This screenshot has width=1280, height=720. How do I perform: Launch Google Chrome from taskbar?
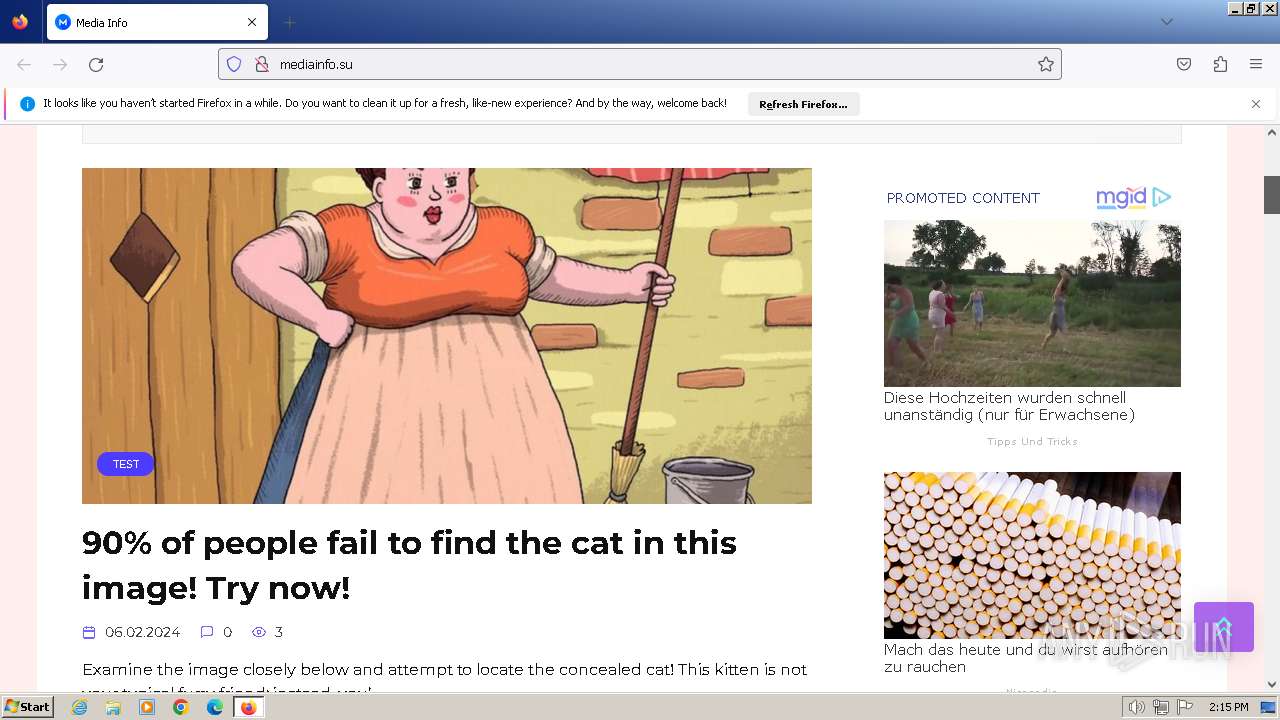[x=181, y=707]
